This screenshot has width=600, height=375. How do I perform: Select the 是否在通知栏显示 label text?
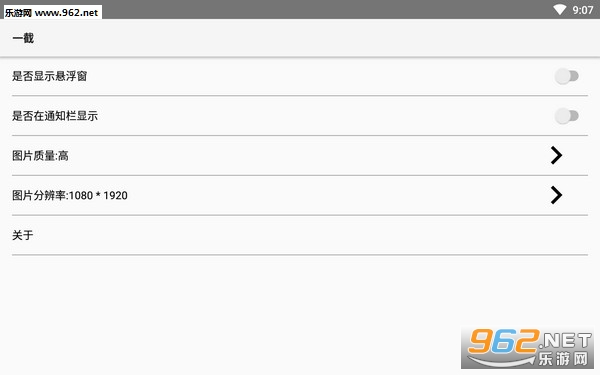pos(55,116)
